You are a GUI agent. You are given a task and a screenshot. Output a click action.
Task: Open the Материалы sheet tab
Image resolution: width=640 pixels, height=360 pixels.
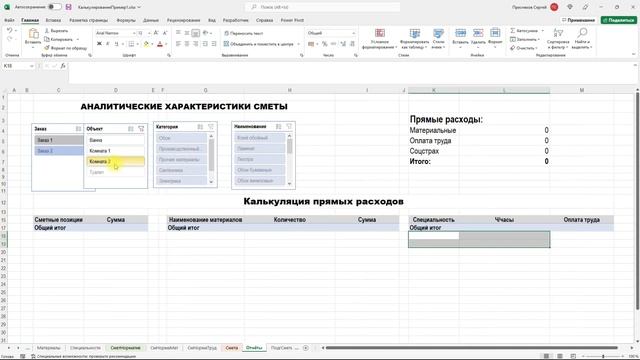tap(49, 348)
